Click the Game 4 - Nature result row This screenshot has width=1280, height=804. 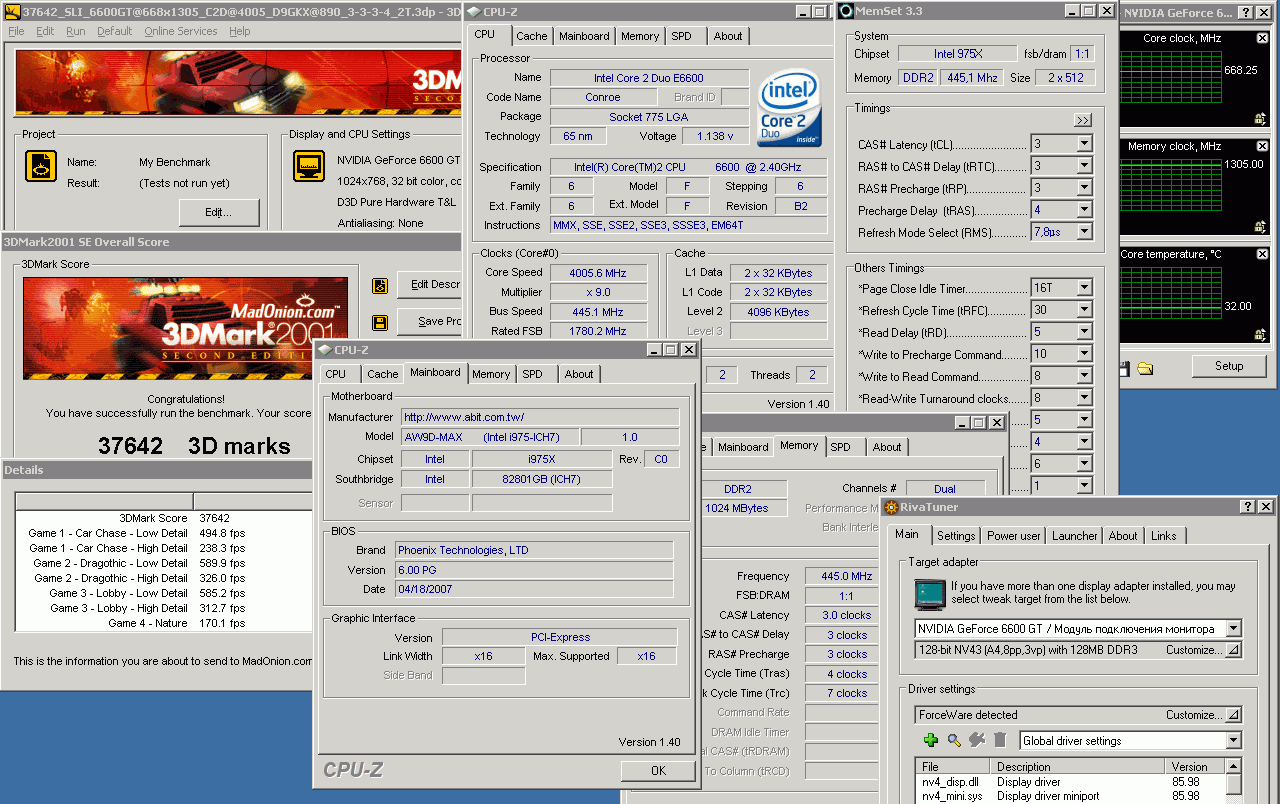(x=164, y=623)
